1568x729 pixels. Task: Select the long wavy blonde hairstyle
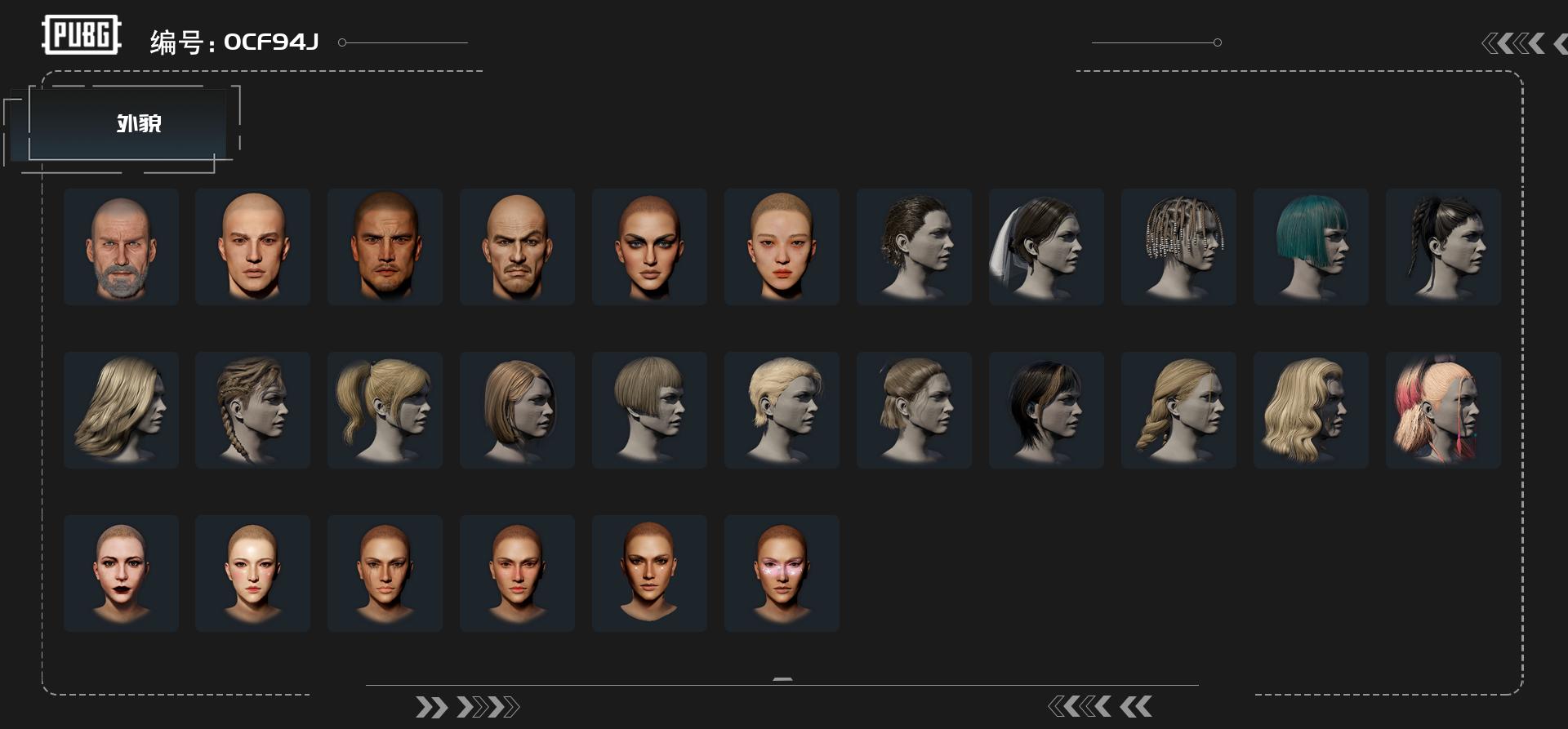pos(1311,410)
